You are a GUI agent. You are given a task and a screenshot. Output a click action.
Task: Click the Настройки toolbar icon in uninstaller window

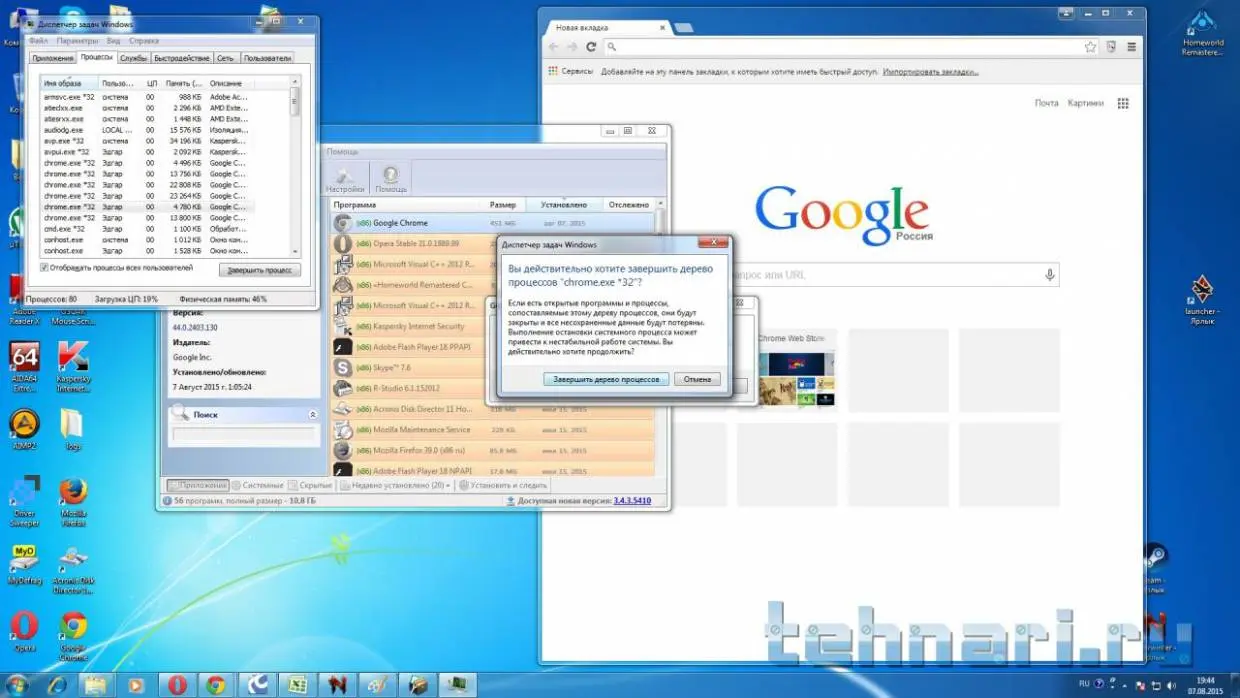coord(344,177)
